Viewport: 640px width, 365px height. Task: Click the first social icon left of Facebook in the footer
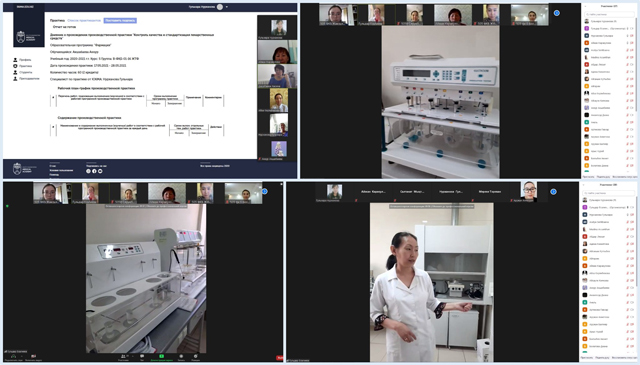point(88,171)
